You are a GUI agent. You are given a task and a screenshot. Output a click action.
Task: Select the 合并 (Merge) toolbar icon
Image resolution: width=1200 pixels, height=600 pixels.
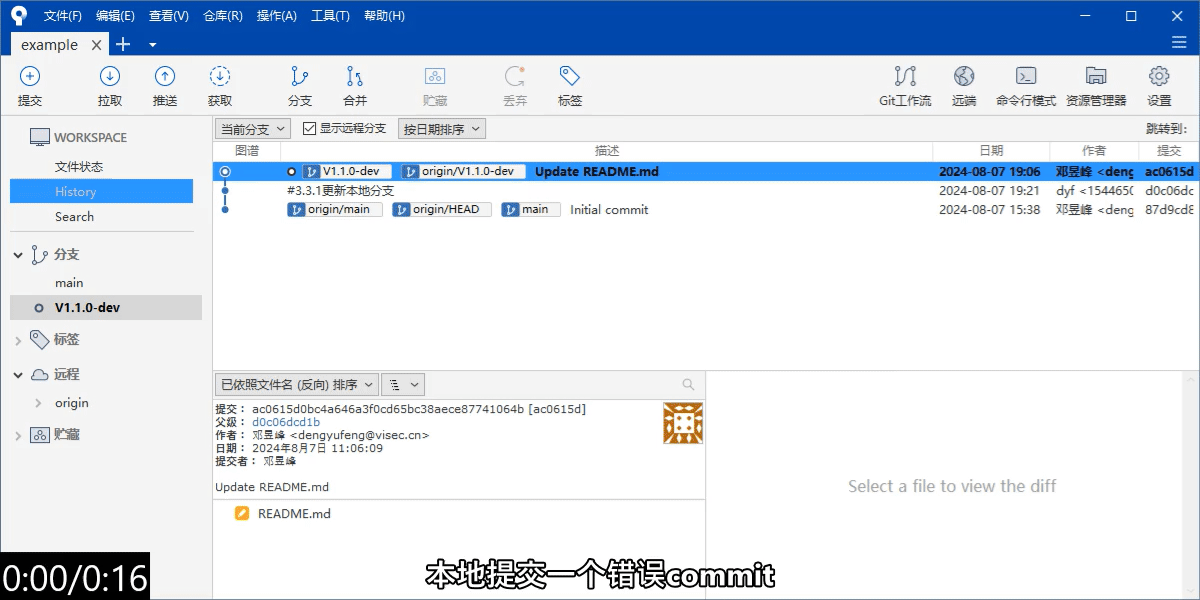coord(354,85)
